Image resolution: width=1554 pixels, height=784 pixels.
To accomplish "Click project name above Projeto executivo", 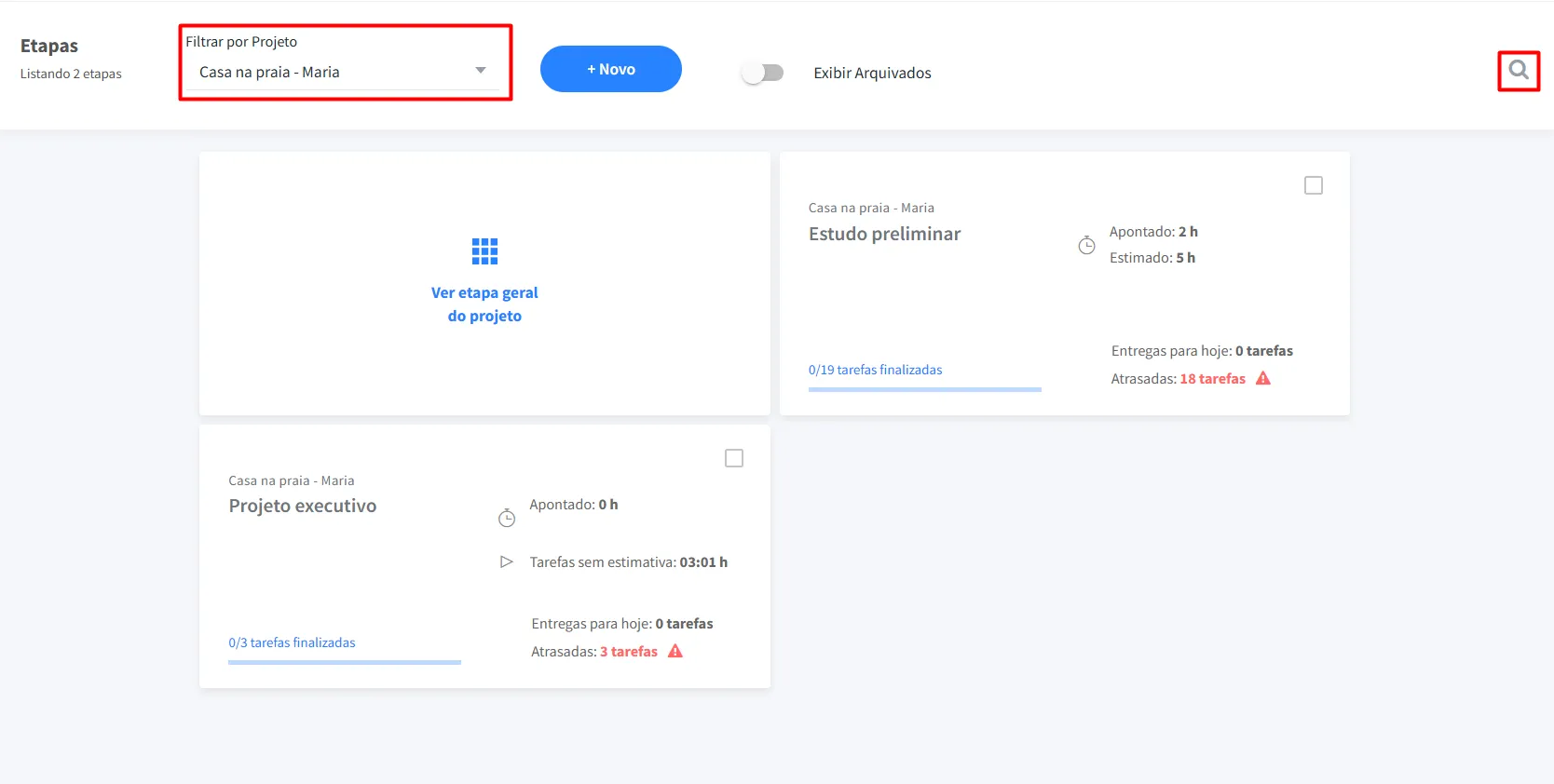I will coord(292,480).
